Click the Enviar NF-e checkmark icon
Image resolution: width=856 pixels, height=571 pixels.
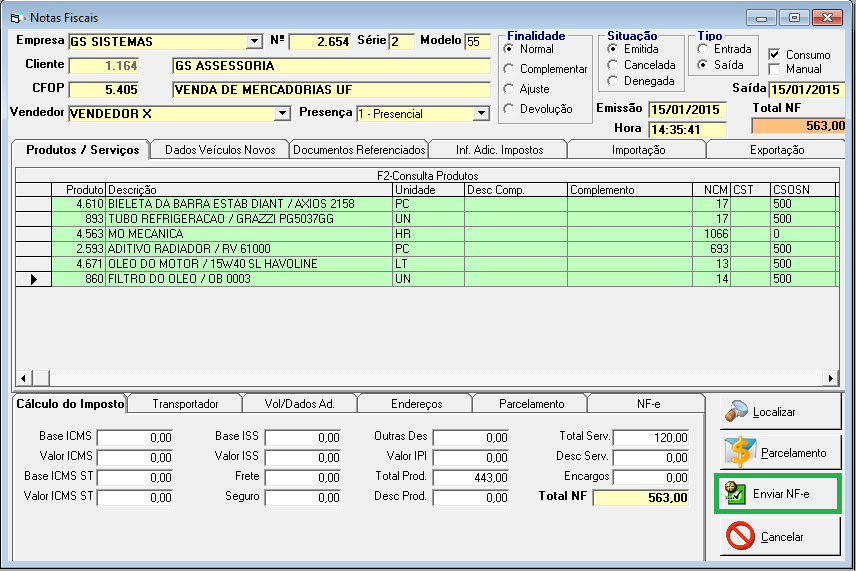[737, 493]
